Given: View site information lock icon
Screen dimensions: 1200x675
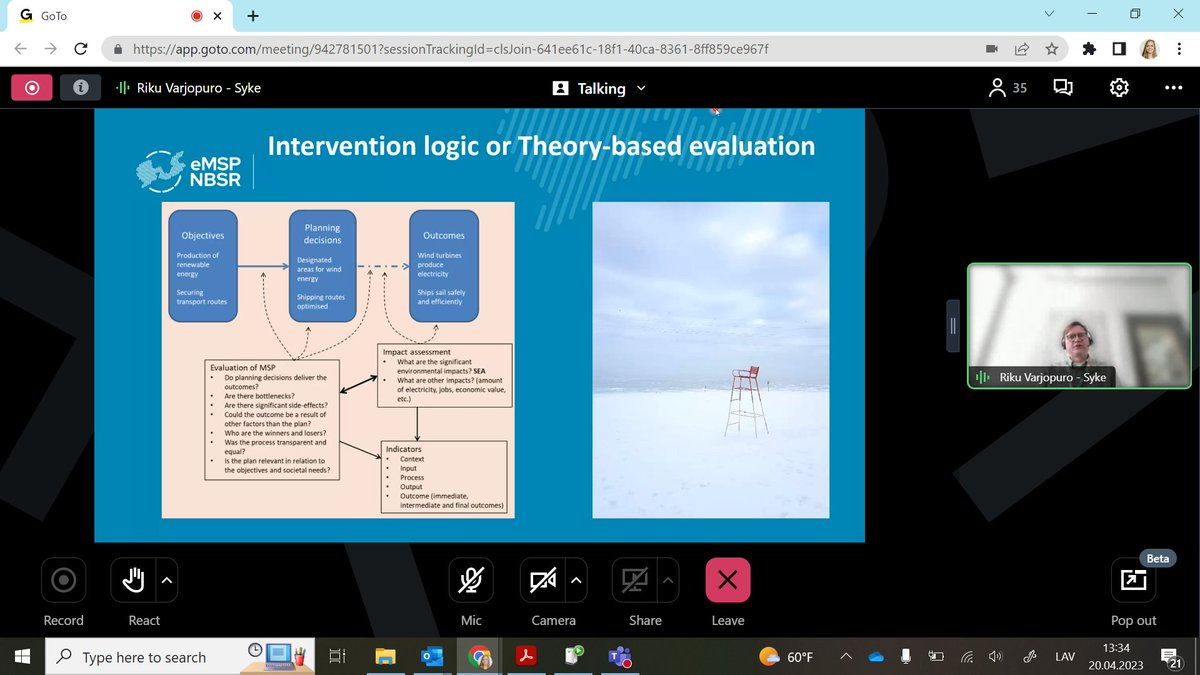Looking at the screenshot, I should [x=118, y=48].
